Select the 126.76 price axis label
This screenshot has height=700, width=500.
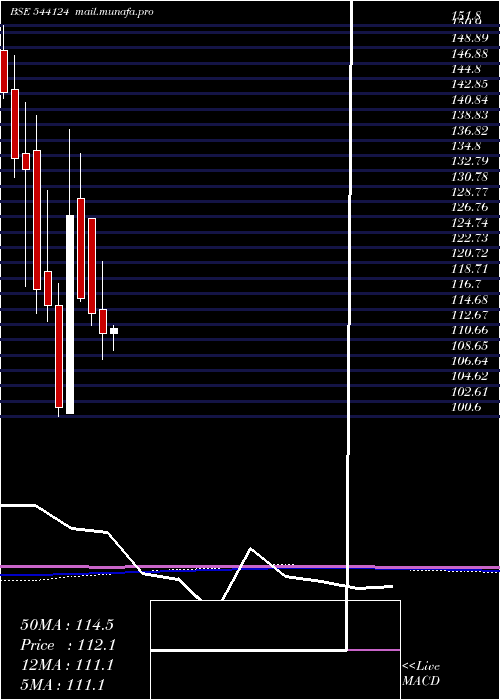pos(470,207)
